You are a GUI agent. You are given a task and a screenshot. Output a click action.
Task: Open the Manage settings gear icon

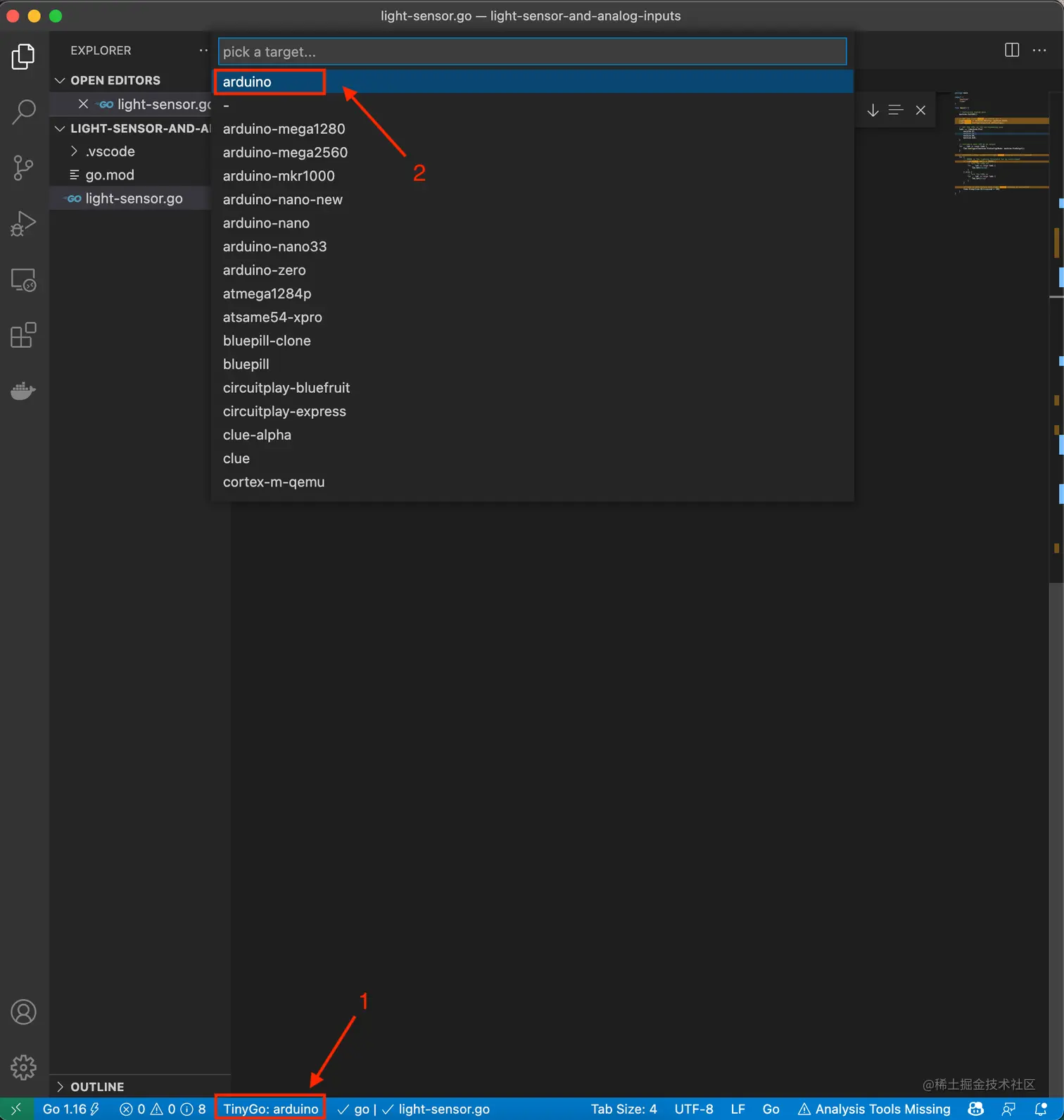23,1067
